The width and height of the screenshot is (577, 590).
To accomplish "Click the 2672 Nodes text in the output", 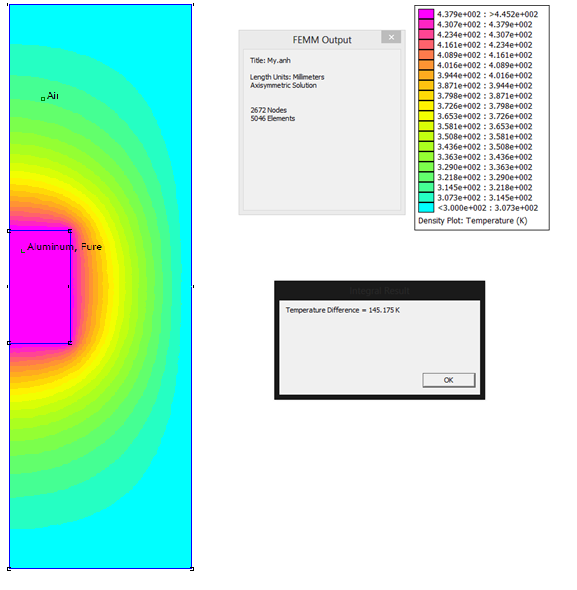I will tap(268, 110).
